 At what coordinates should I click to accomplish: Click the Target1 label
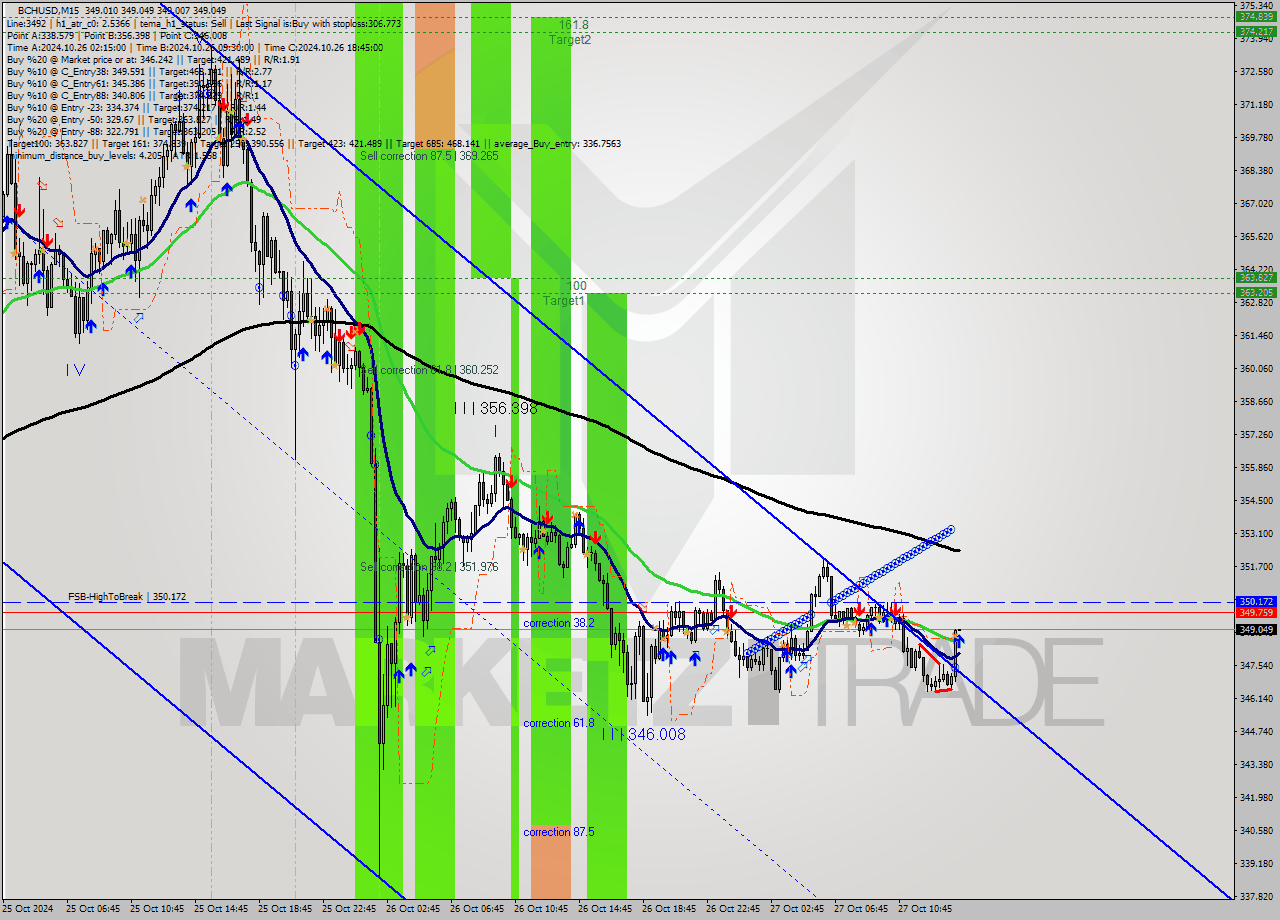(x=564, y=301)
